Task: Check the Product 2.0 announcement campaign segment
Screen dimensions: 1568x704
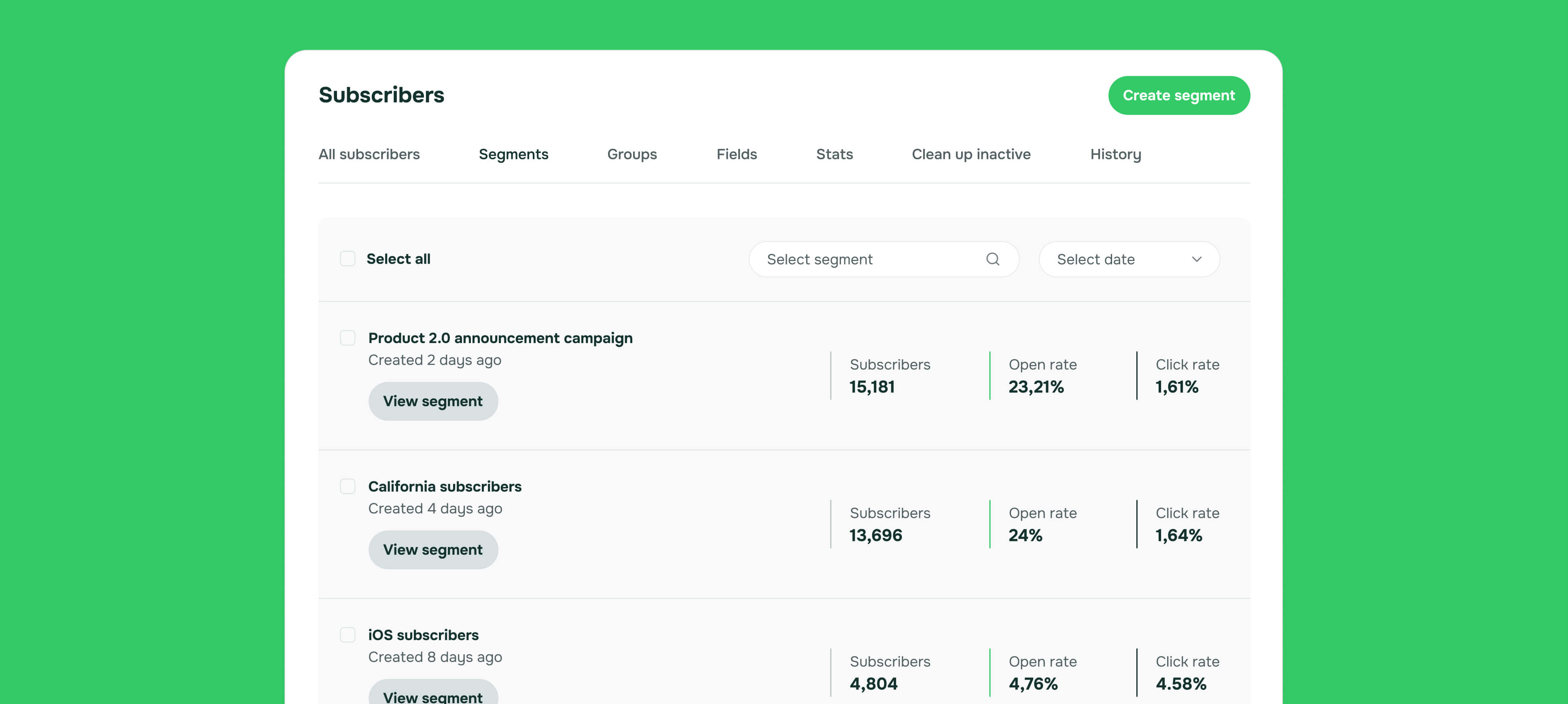Action: coord(348,337)
